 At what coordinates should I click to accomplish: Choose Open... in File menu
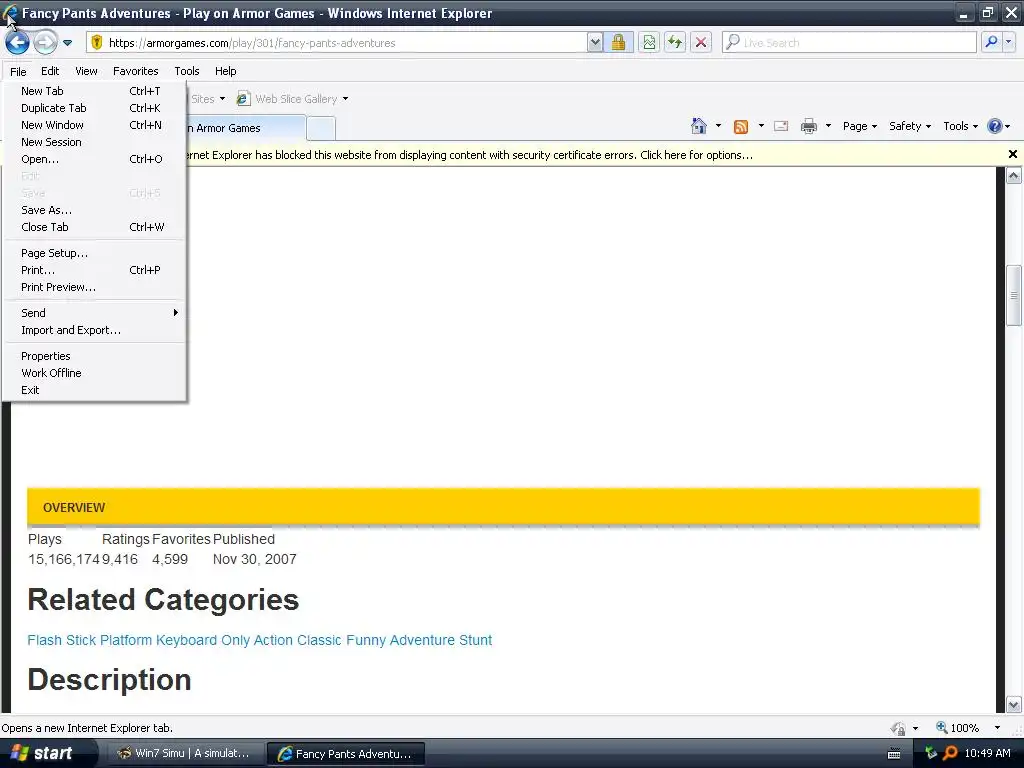pos(94,159)
